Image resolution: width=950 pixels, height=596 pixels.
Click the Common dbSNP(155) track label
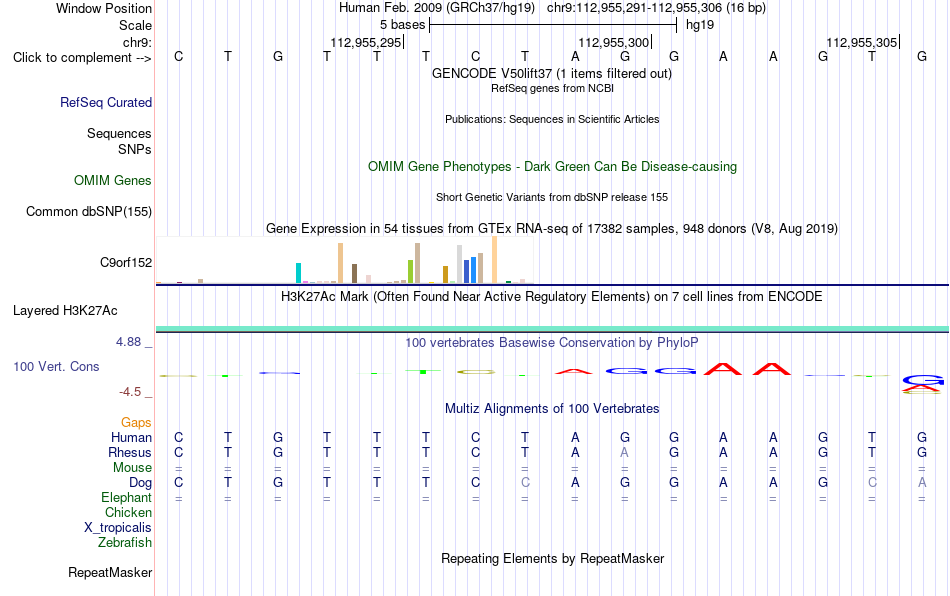(88, 211)
